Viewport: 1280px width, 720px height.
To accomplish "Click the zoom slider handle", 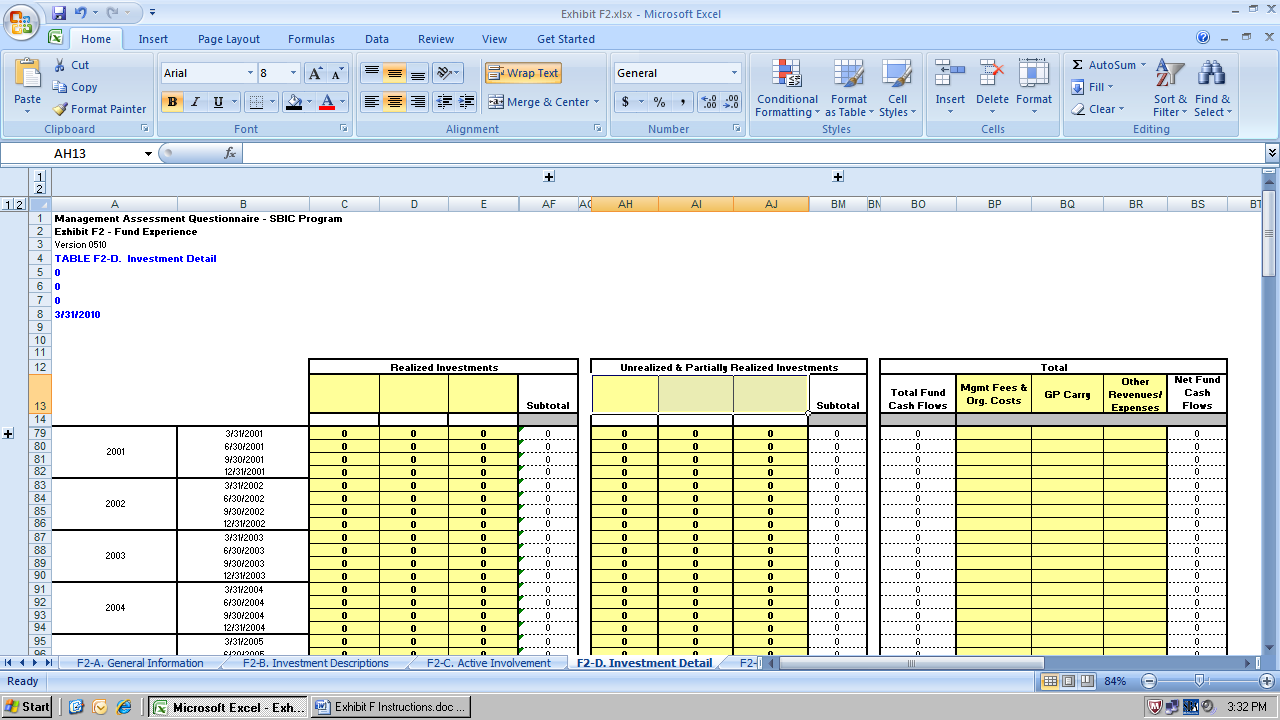I will 1199,681.
